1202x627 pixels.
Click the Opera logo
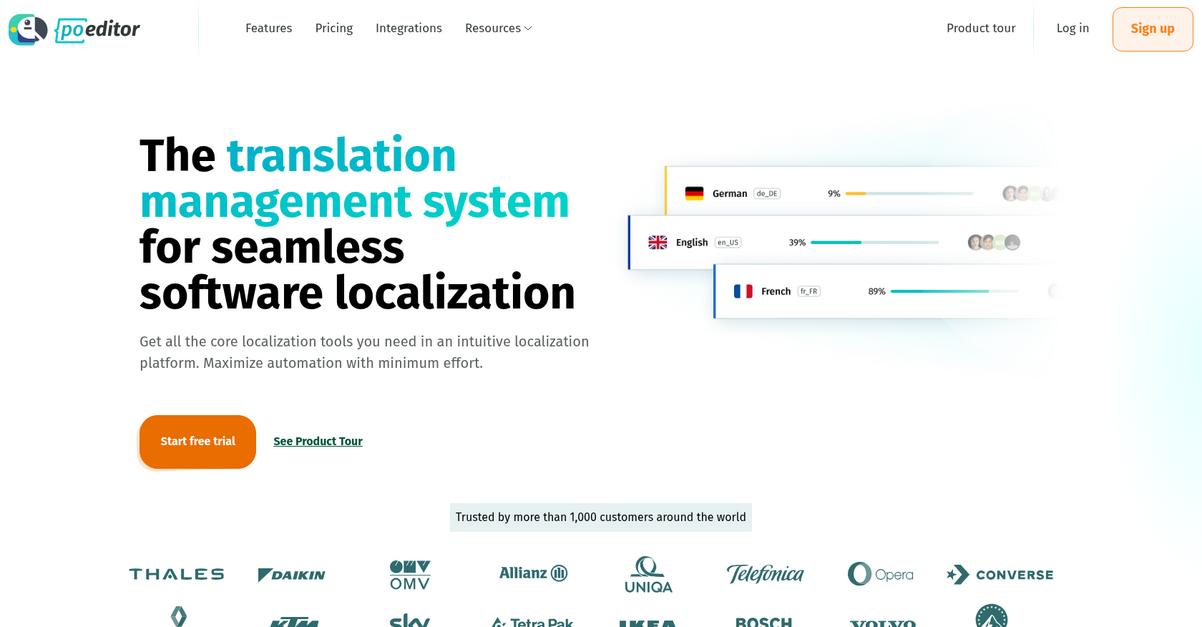[880, 574]
